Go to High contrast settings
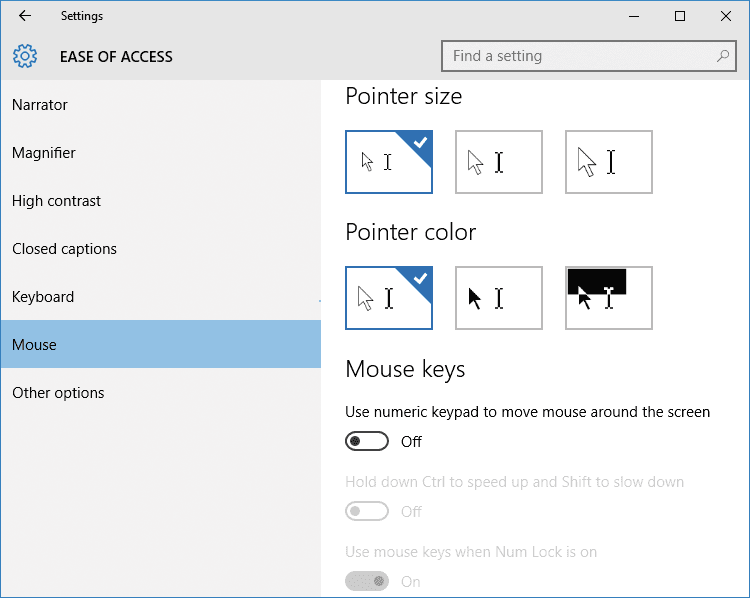Screen dimensions: 750x598 [56, 201]
